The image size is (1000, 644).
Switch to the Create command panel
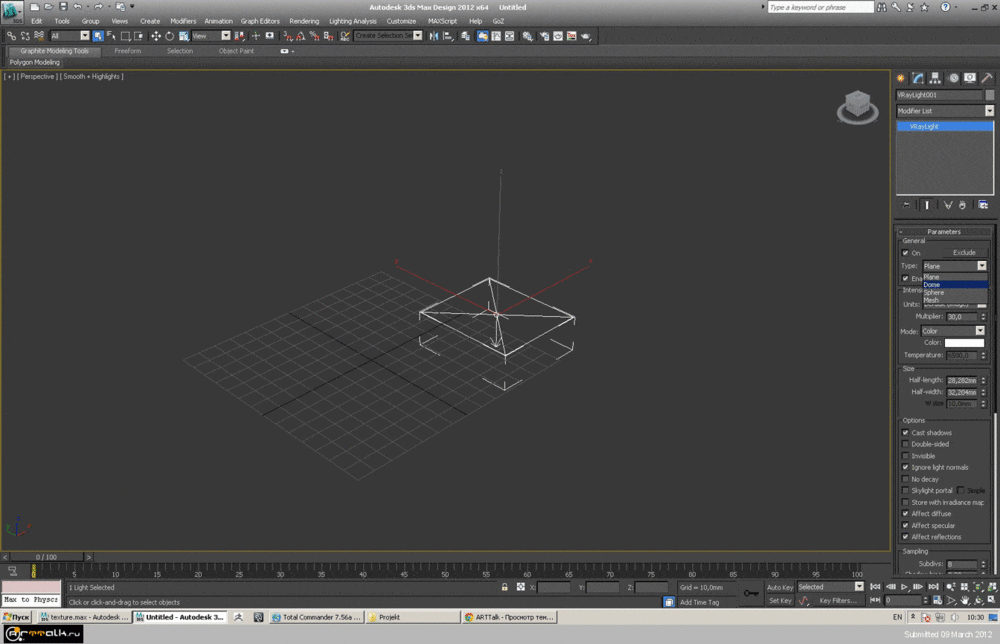coord(901,78)
